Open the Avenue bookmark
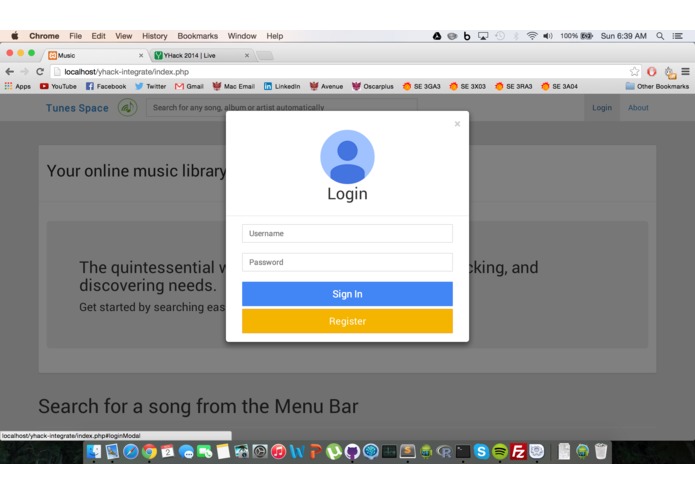 click(x=326, y=86)
